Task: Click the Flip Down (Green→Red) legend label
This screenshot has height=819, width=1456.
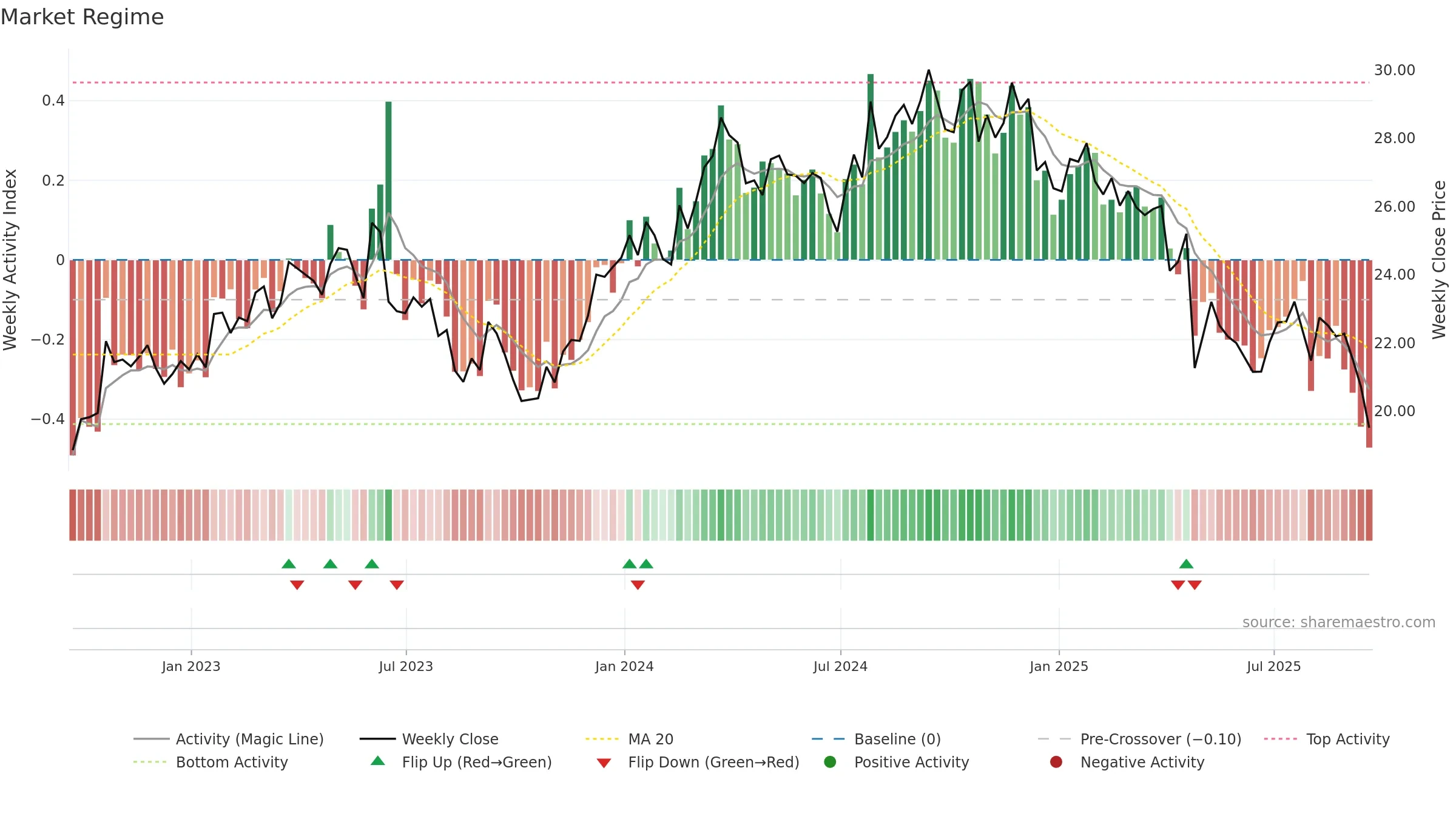Action: [x=713, y=762]
